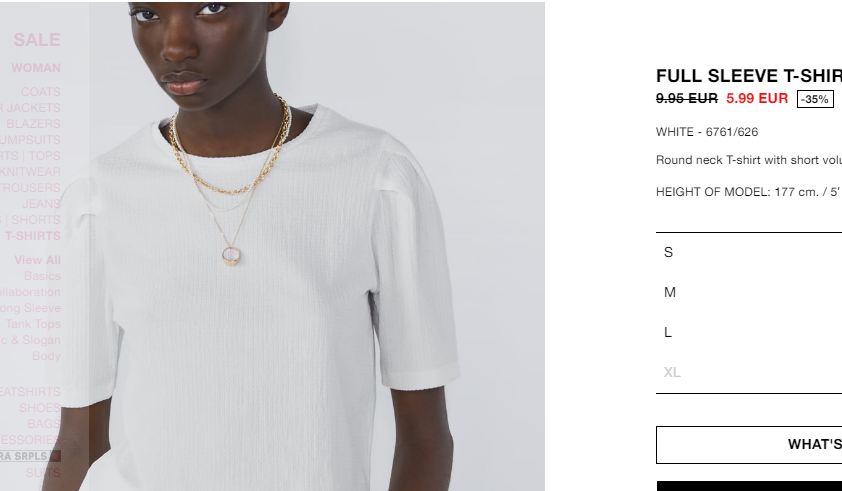The height and width of the screenshot is (491, 842).
Task: Select the T-SHIRTS category
Action: (33, 236)
